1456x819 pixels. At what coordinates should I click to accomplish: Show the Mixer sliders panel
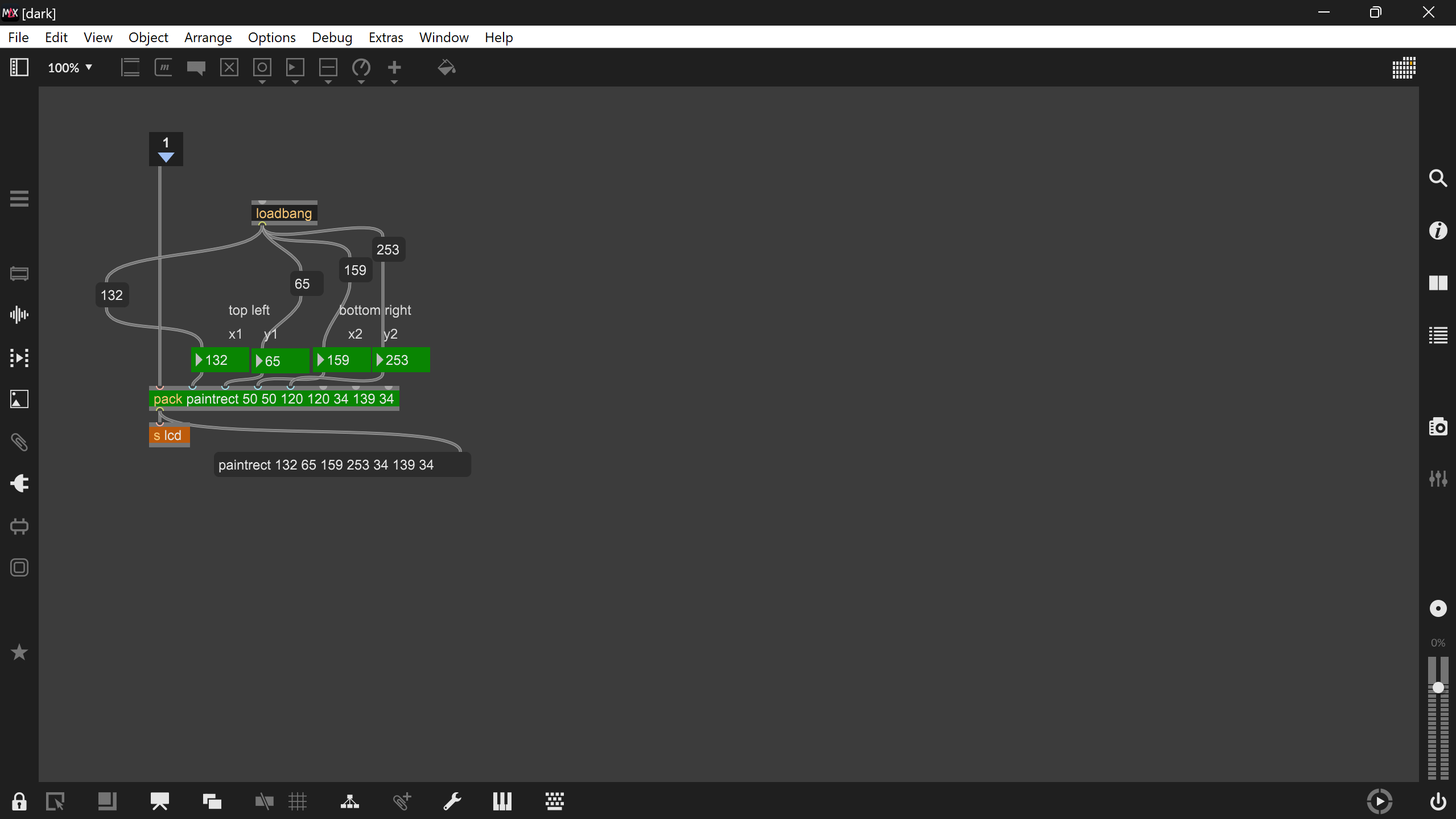click(1438, 479)
